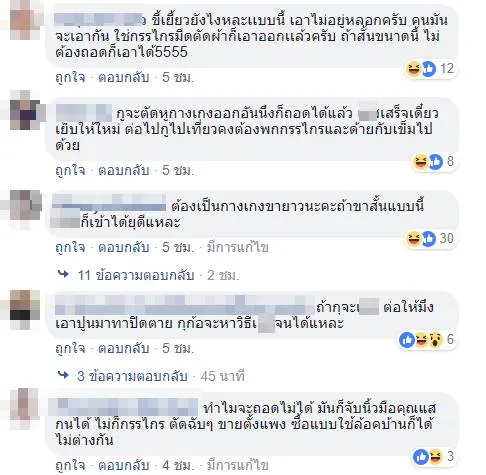This screenshot has width=486, height=475.
Task: Click the reaction count 30 on third comment
Action: click(447, 238)
